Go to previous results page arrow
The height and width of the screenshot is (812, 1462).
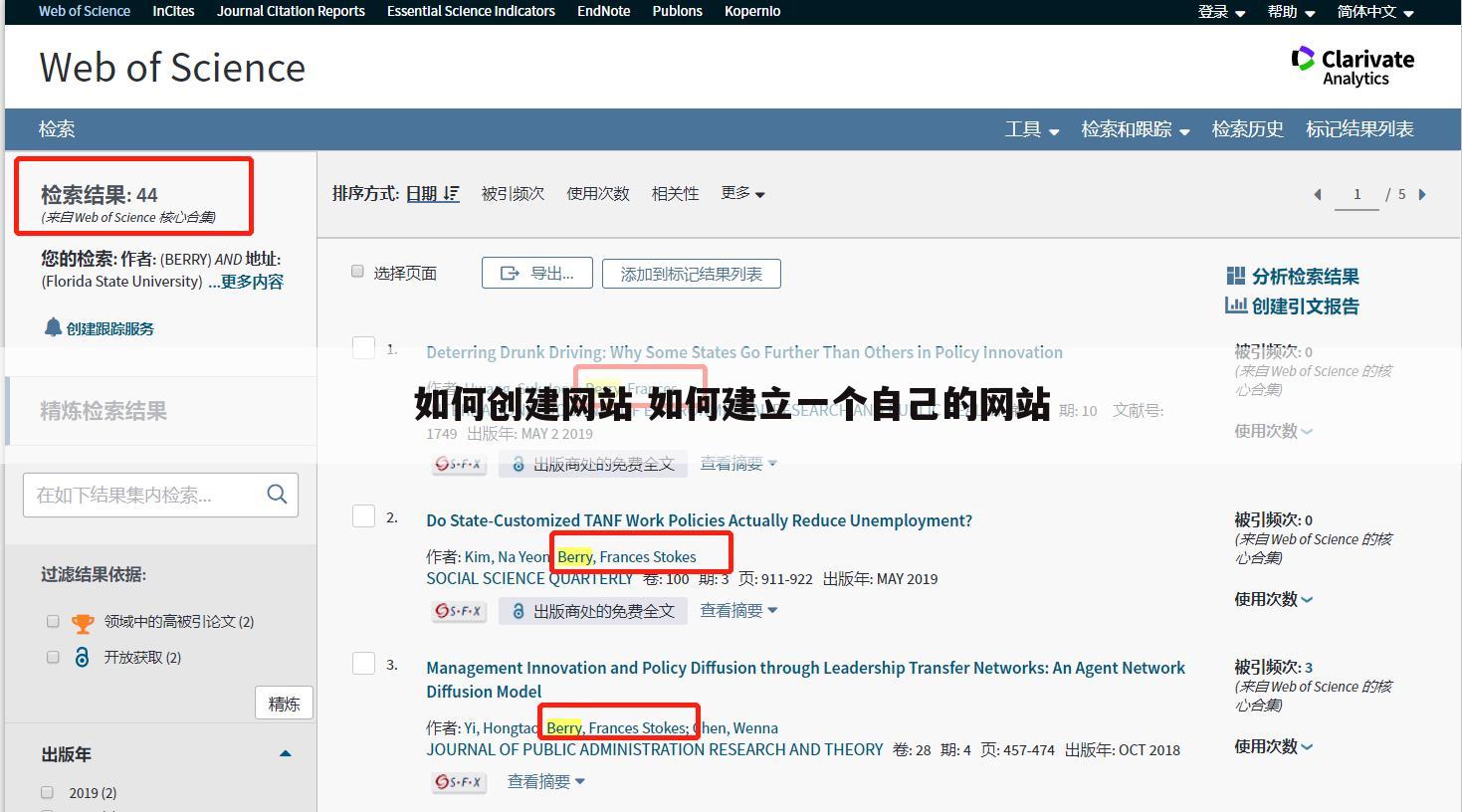pos(1318,194)
